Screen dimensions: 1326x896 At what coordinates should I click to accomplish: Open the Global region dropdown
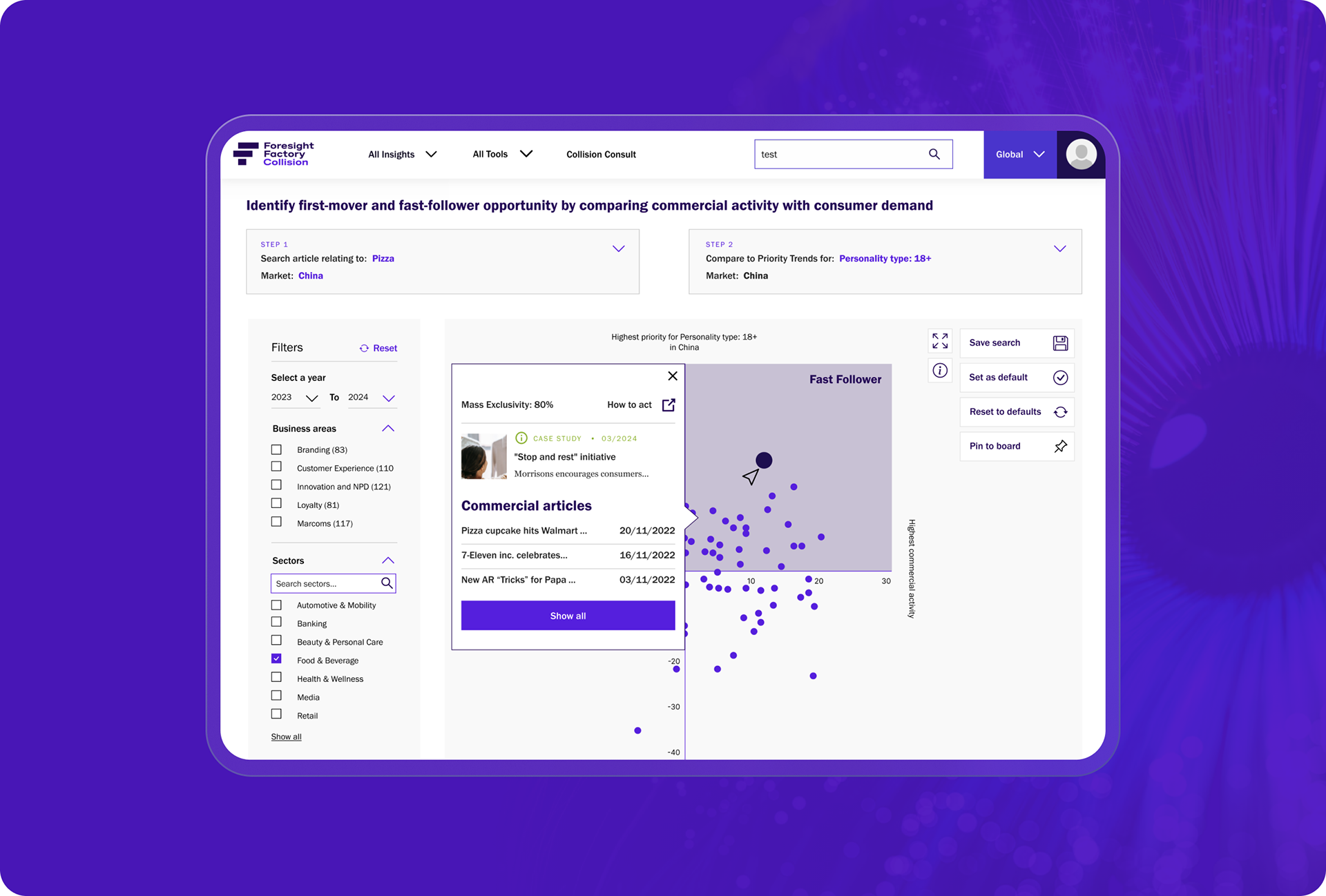pyautogui.click(x=1020, y=154)
